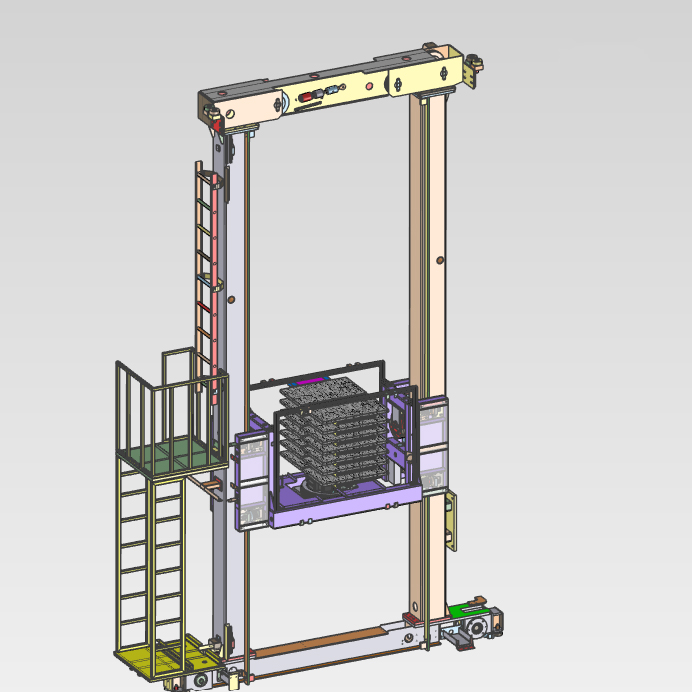Click the red component on top beam
Image resolution: width=692 pixels, height=692 pixels.
[306, 96]
